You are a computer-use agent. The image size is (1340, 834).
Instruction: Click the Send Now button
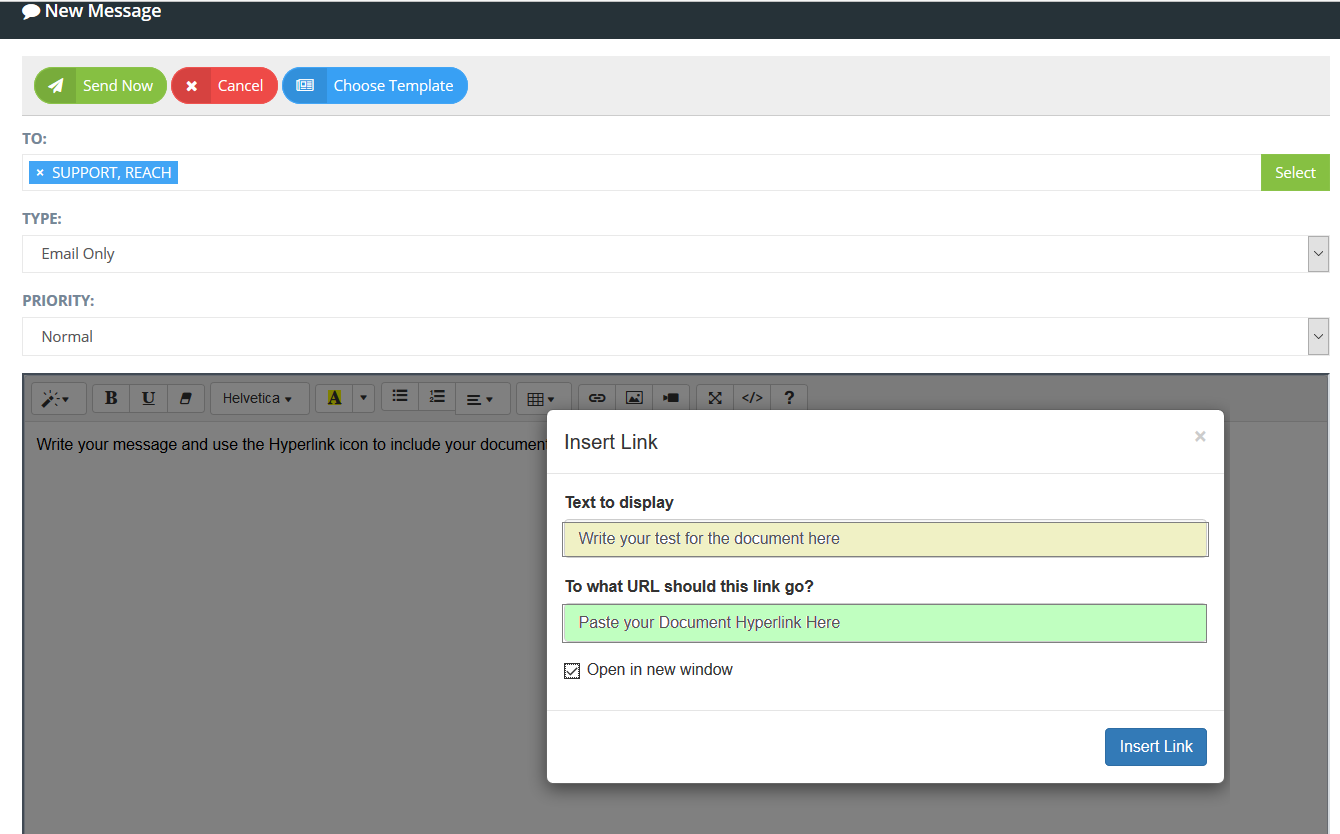[x=100, y=86]
